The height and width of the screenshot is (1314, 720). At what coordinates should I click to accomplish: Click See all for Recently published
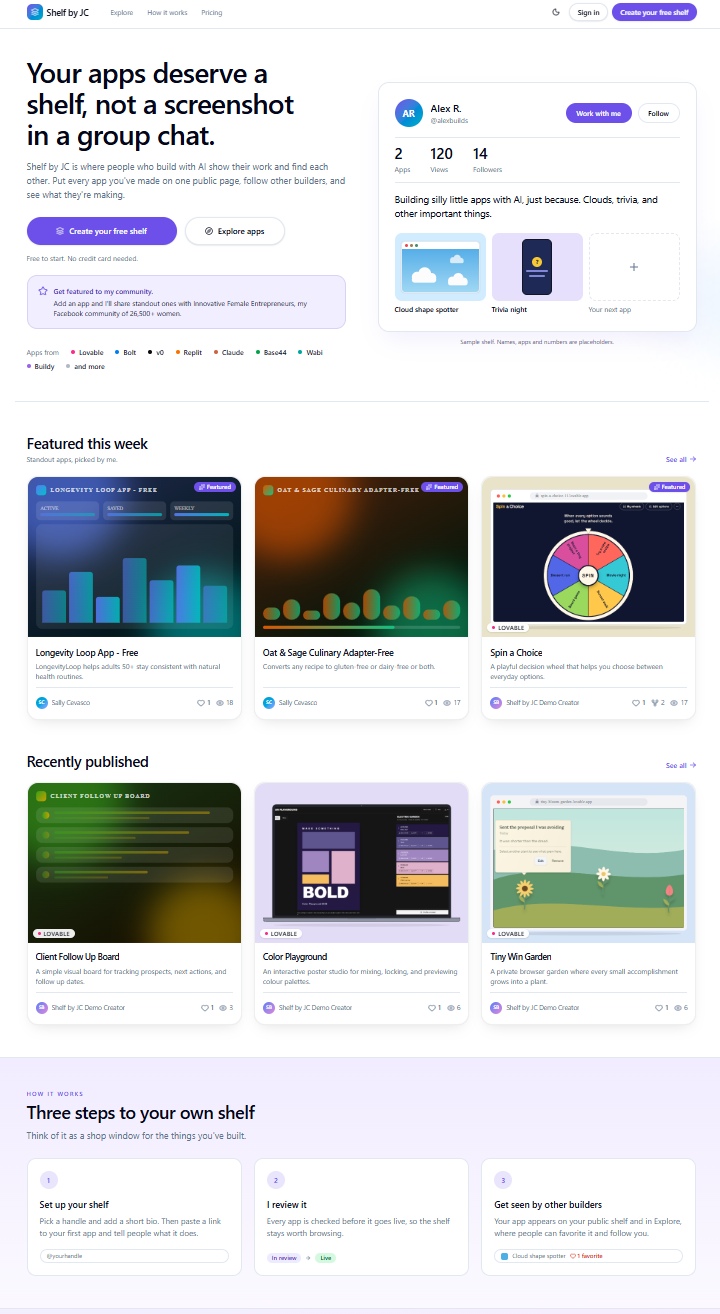point(681,765)
